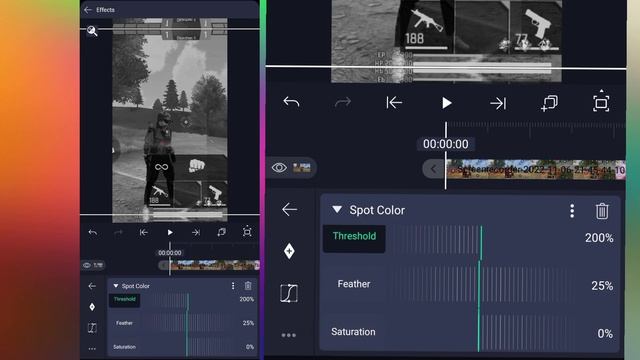Click the magnifier icon in the left preview
This screenshot has width=640, height=360.
(x=92, y=31)
